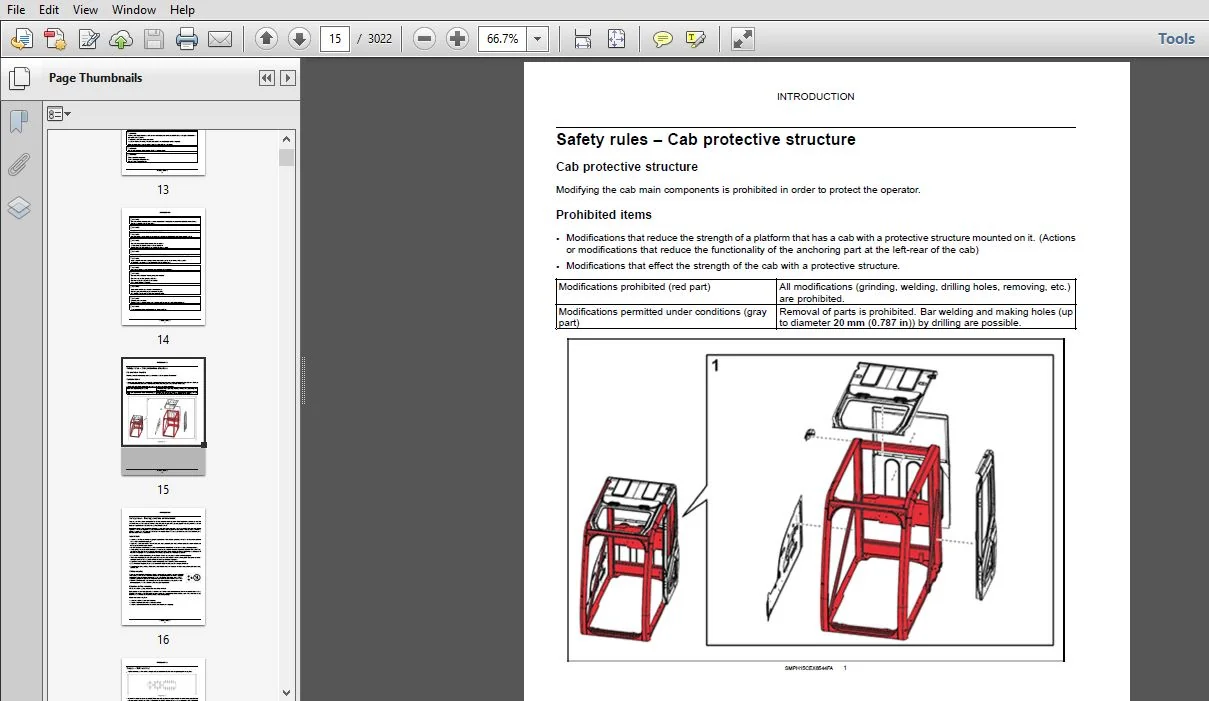
Task: Click thumbnail scrollbar up arrow
Action: pyautogui.click(x=287, y=139)
